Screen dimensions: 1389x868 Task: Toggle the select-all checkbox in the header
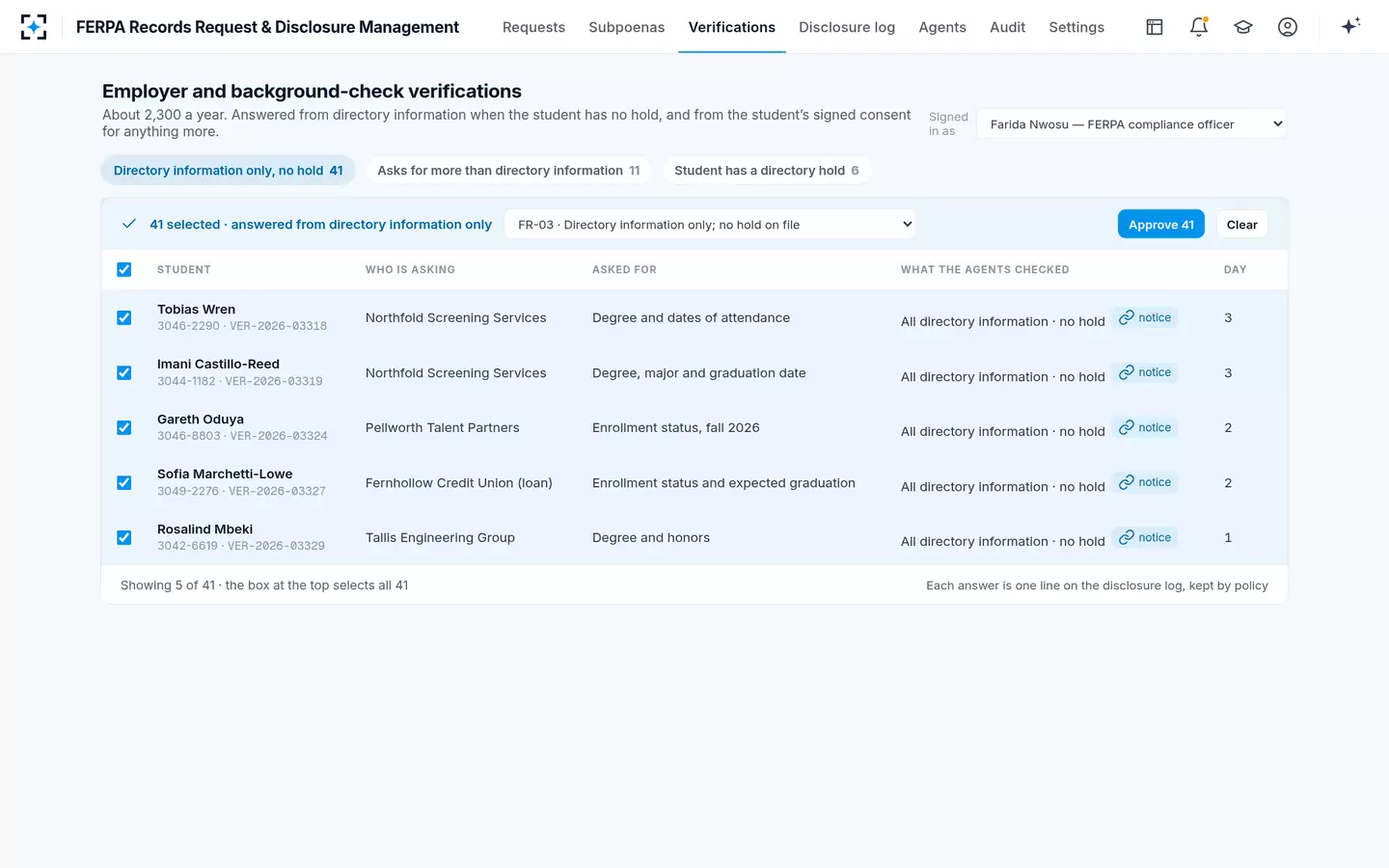point(124,270)
